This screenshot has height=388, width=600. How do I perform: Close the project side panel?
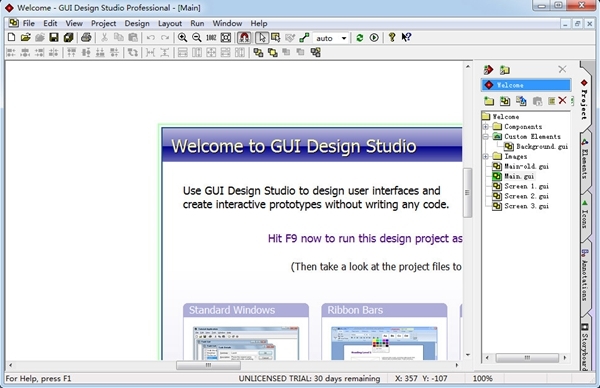[562, 69]
